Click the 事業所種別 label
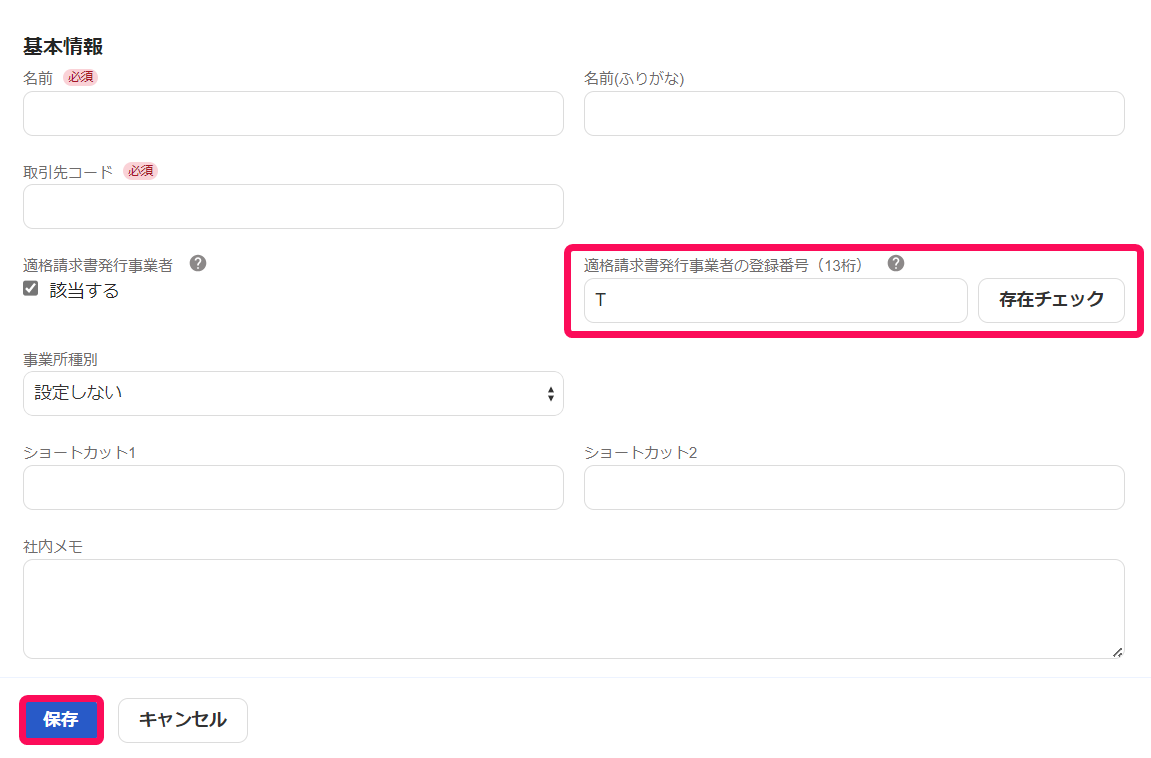The image size is (1151, 758). (60, 360)
